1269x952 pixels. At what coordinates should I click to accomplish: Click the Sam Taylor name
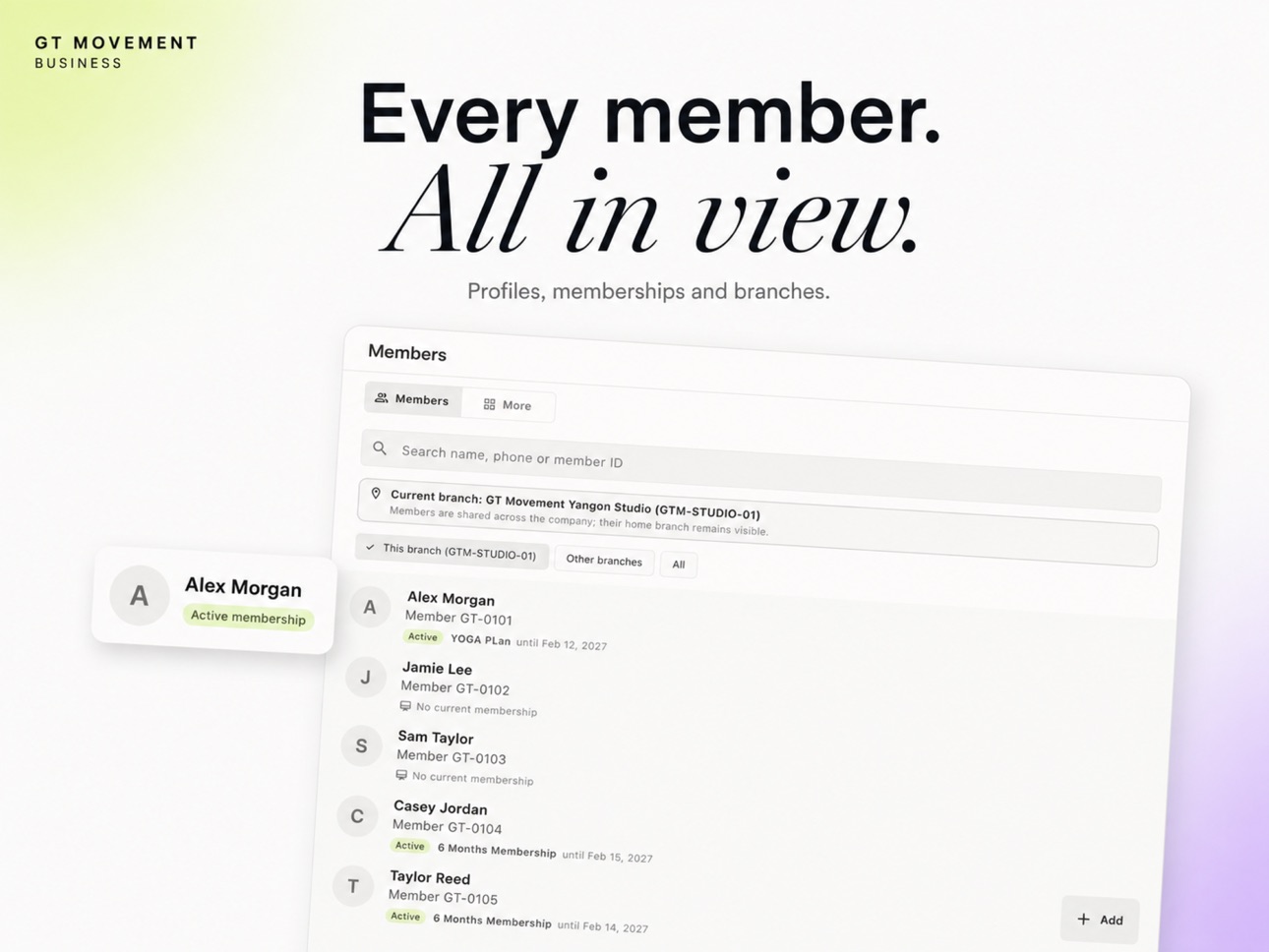point(436,738)
